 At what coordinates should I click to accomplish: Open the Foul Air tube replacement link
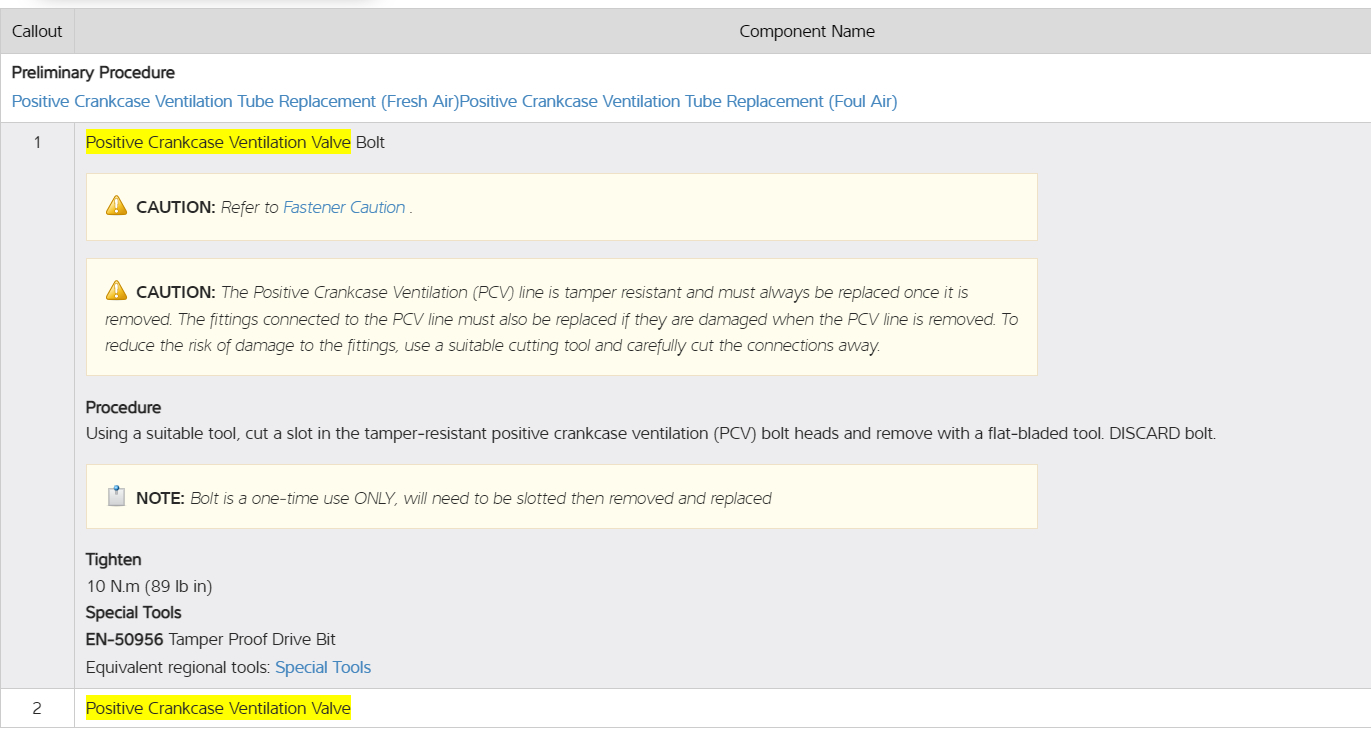[x=680, y=102]
